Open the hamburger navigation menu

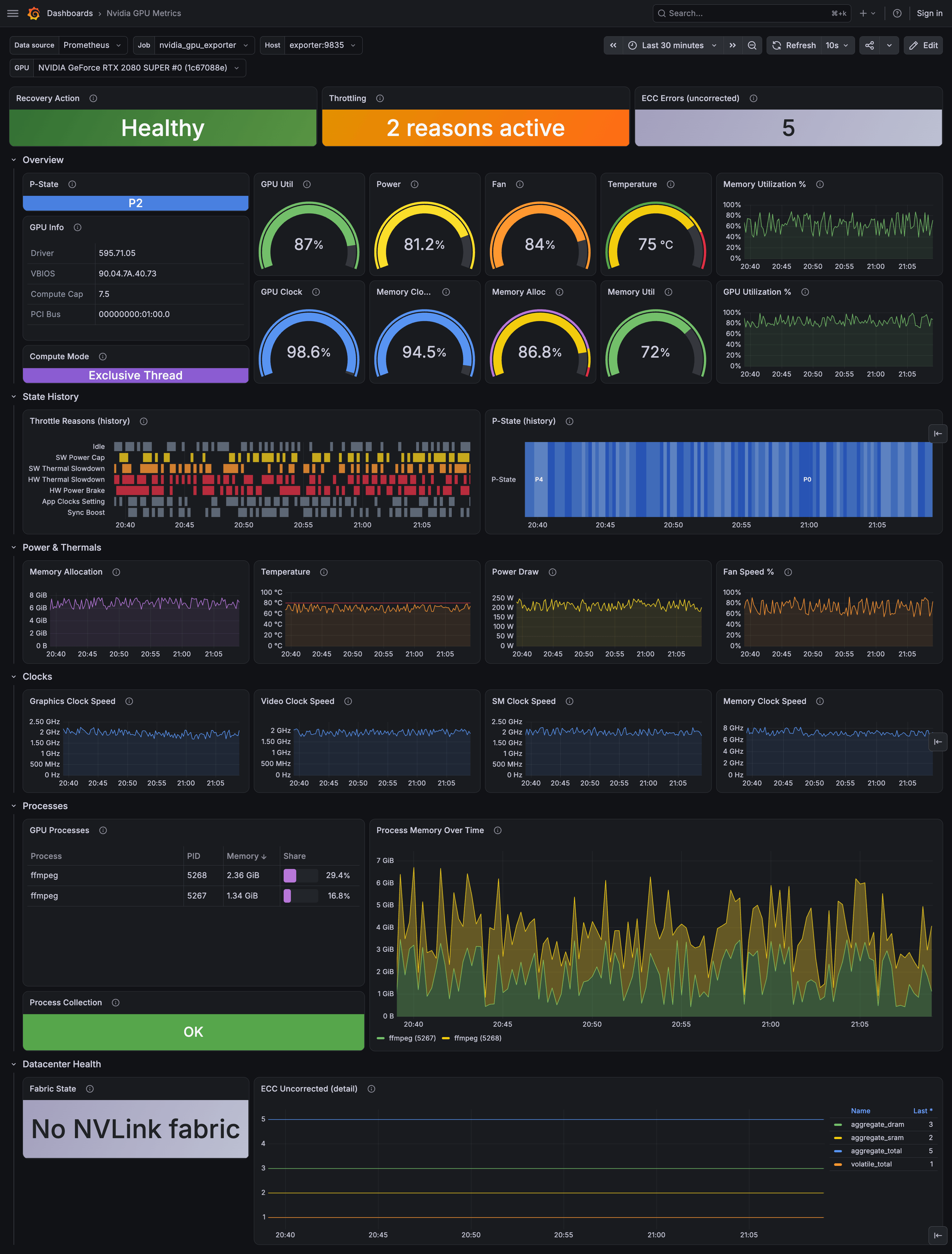coord(13,13)
